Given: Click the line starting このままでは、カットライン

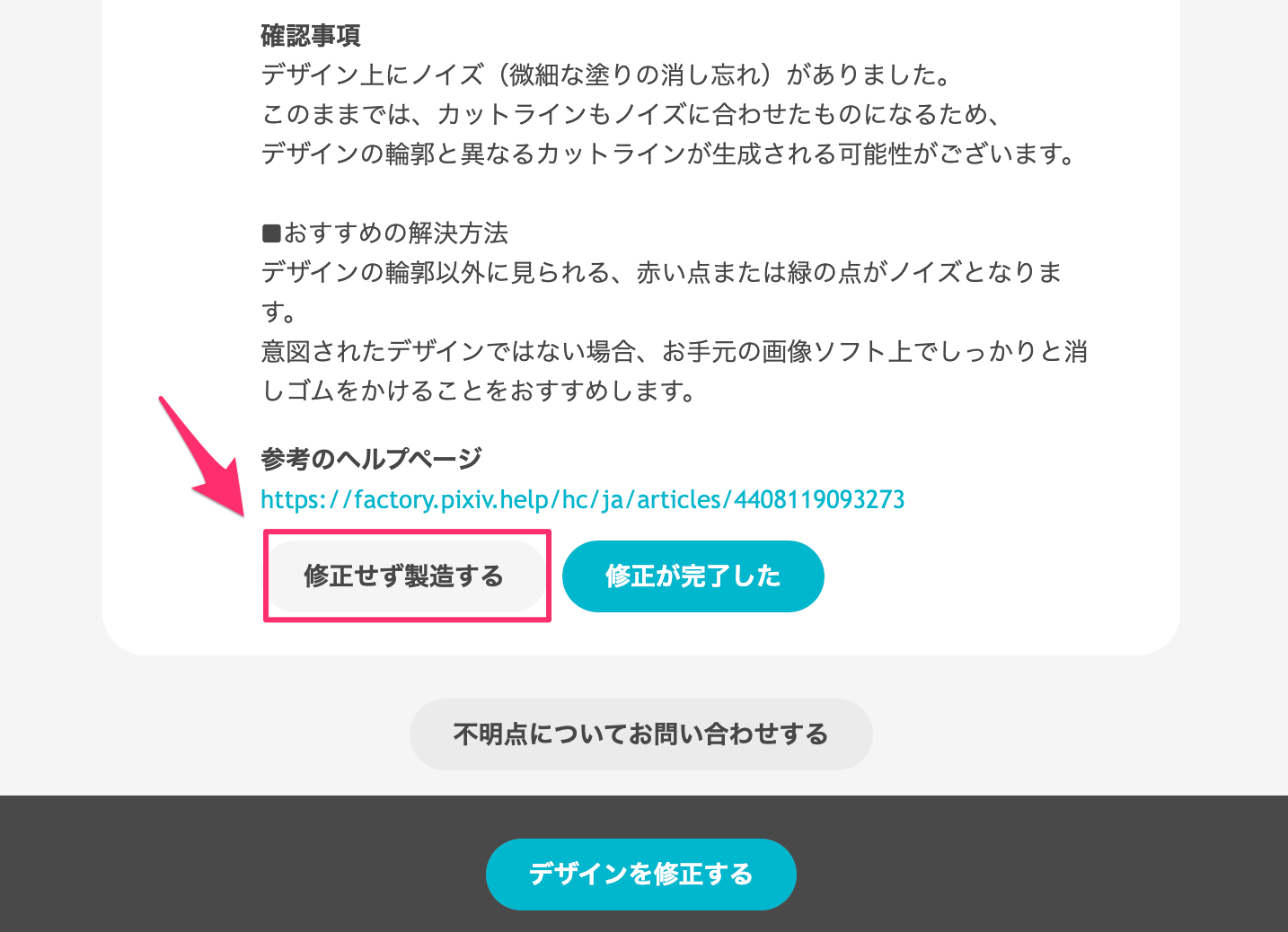Looking at the screenshot, I should pyautogui.click(x=632, y=114).
